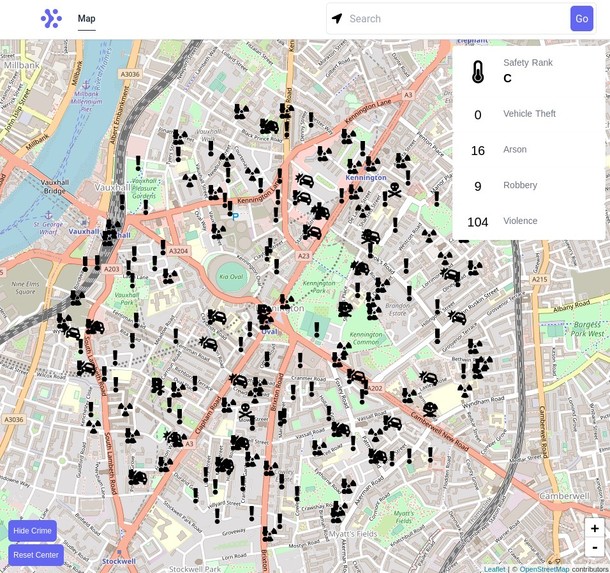Toggle the Hide Crime button
Screen dimensions: 610x573
point(32,531)
